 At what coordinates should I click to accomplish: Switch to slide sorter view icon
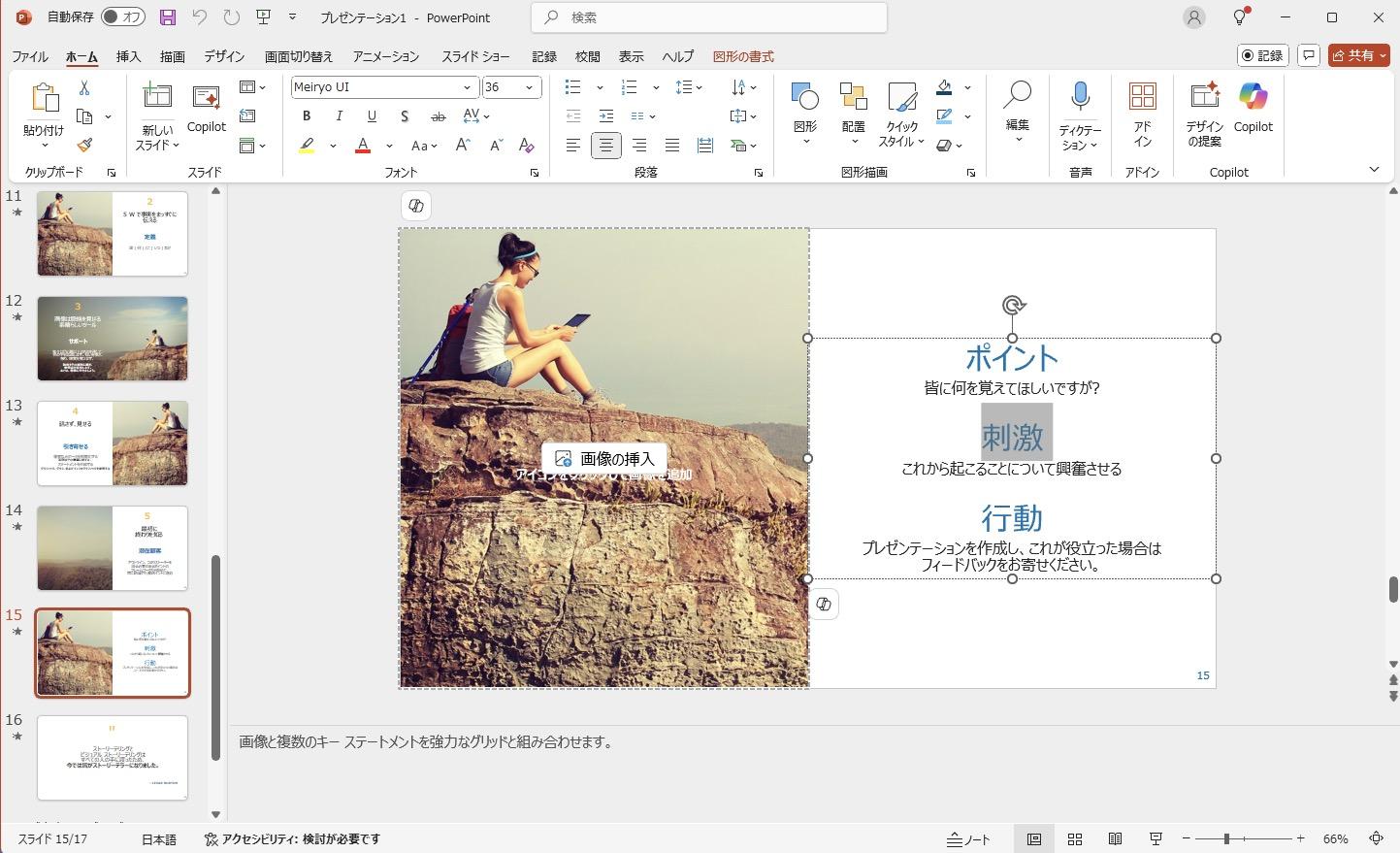(x=1075, y=838)
